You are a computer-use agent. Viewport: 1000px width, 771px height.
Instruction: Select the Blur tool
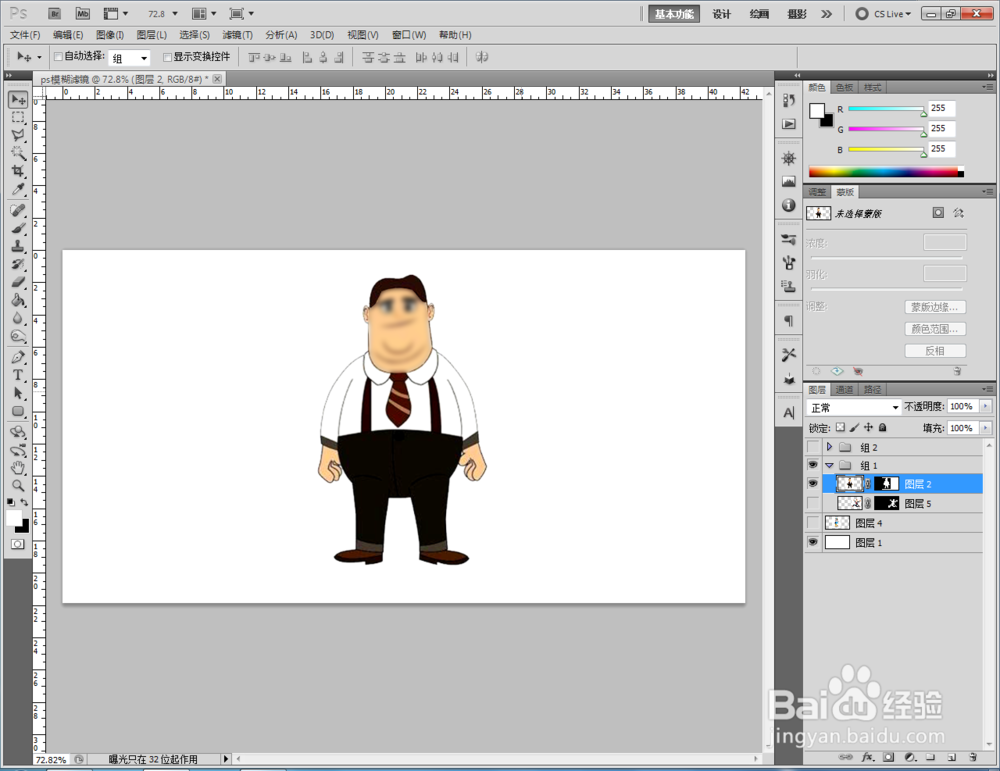(x=18, y=318)
